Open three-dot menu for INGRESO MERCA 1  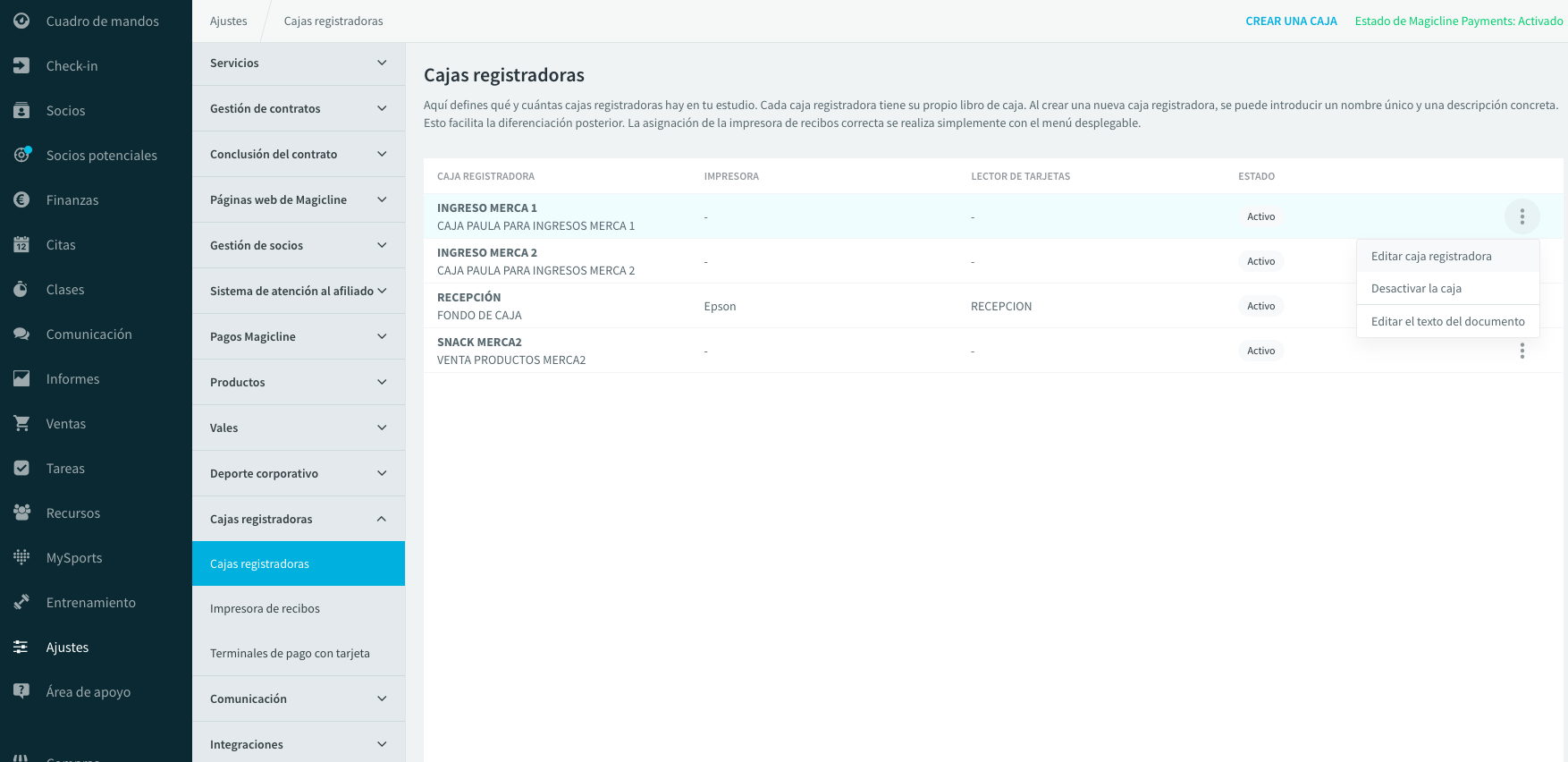(1522, 216)
